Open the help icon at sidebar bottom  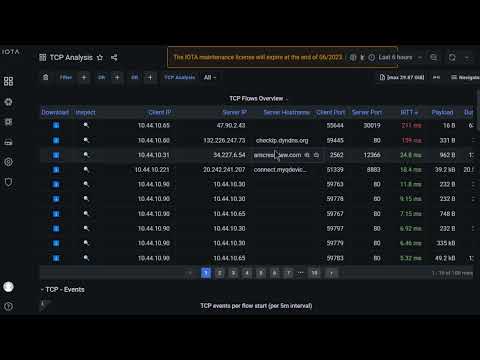[8, 306]
